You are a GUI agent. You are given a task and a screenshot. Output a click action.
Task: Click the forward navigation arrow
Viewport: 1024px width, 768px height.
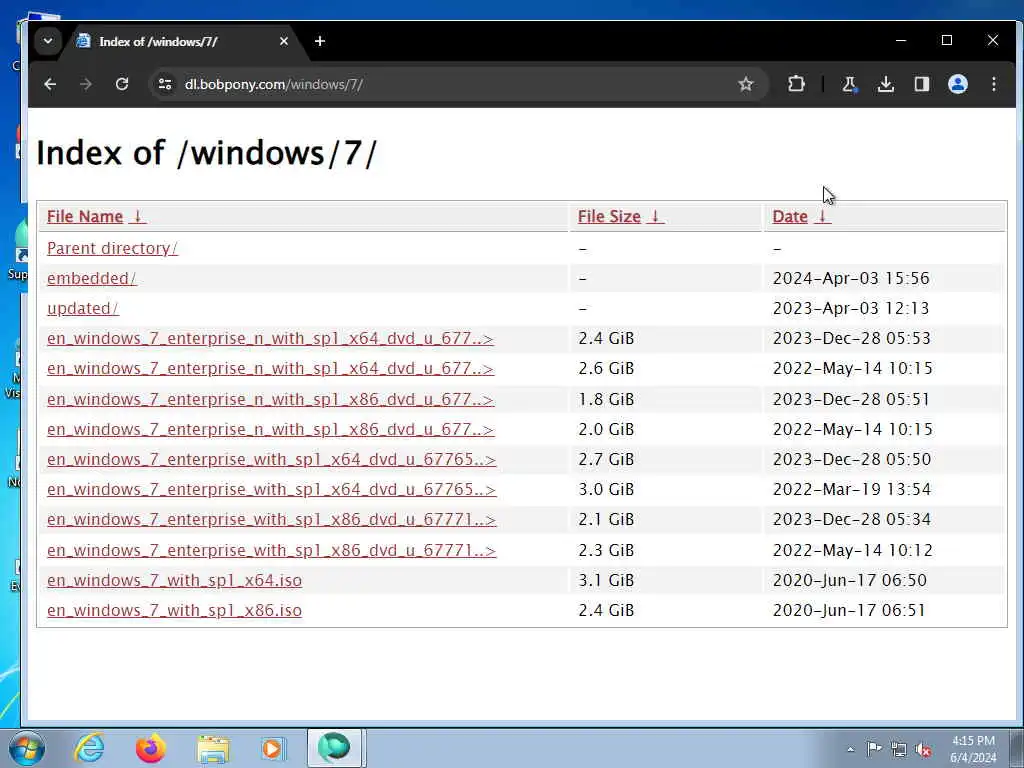click(86, 84)
